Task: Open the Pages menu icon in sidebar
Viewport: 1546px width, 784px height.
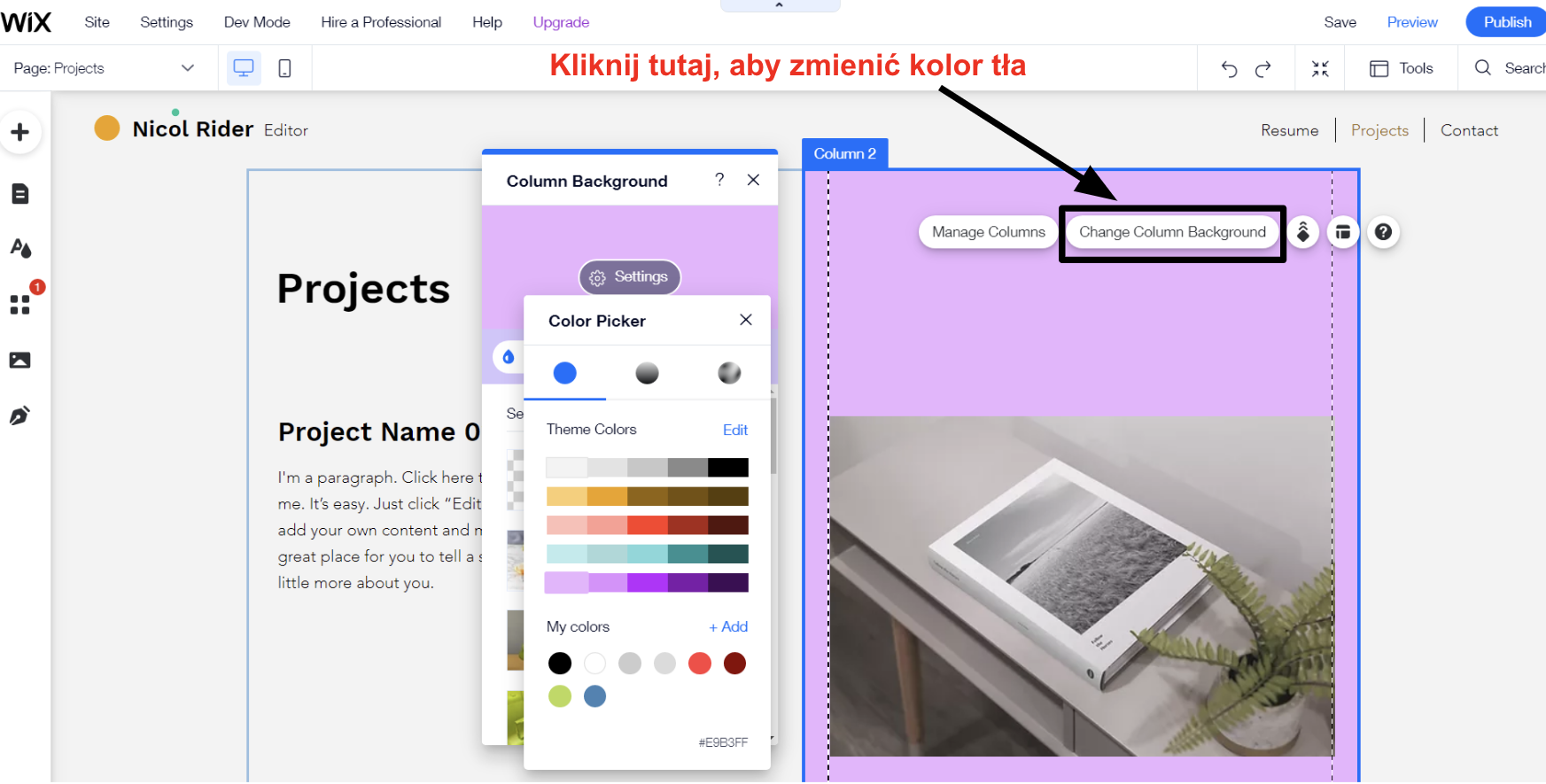Action: pos(19,194)
